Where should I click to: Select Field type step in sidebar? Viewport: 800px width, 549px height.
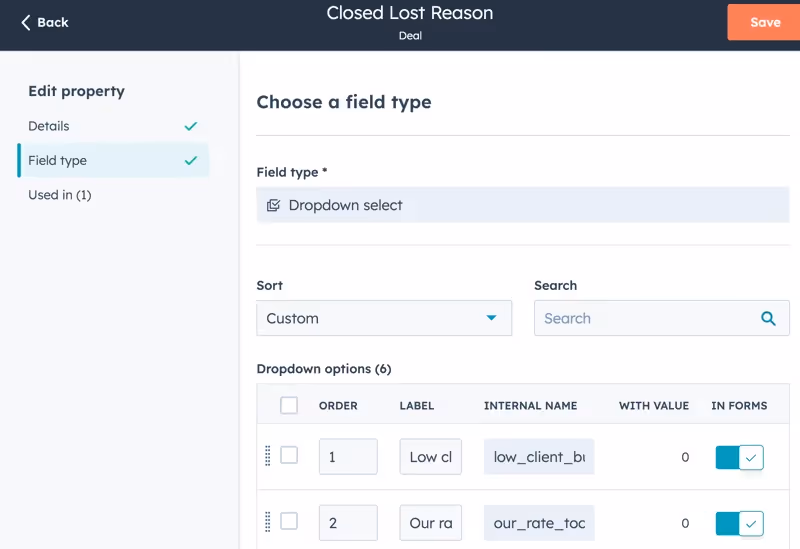113,161
